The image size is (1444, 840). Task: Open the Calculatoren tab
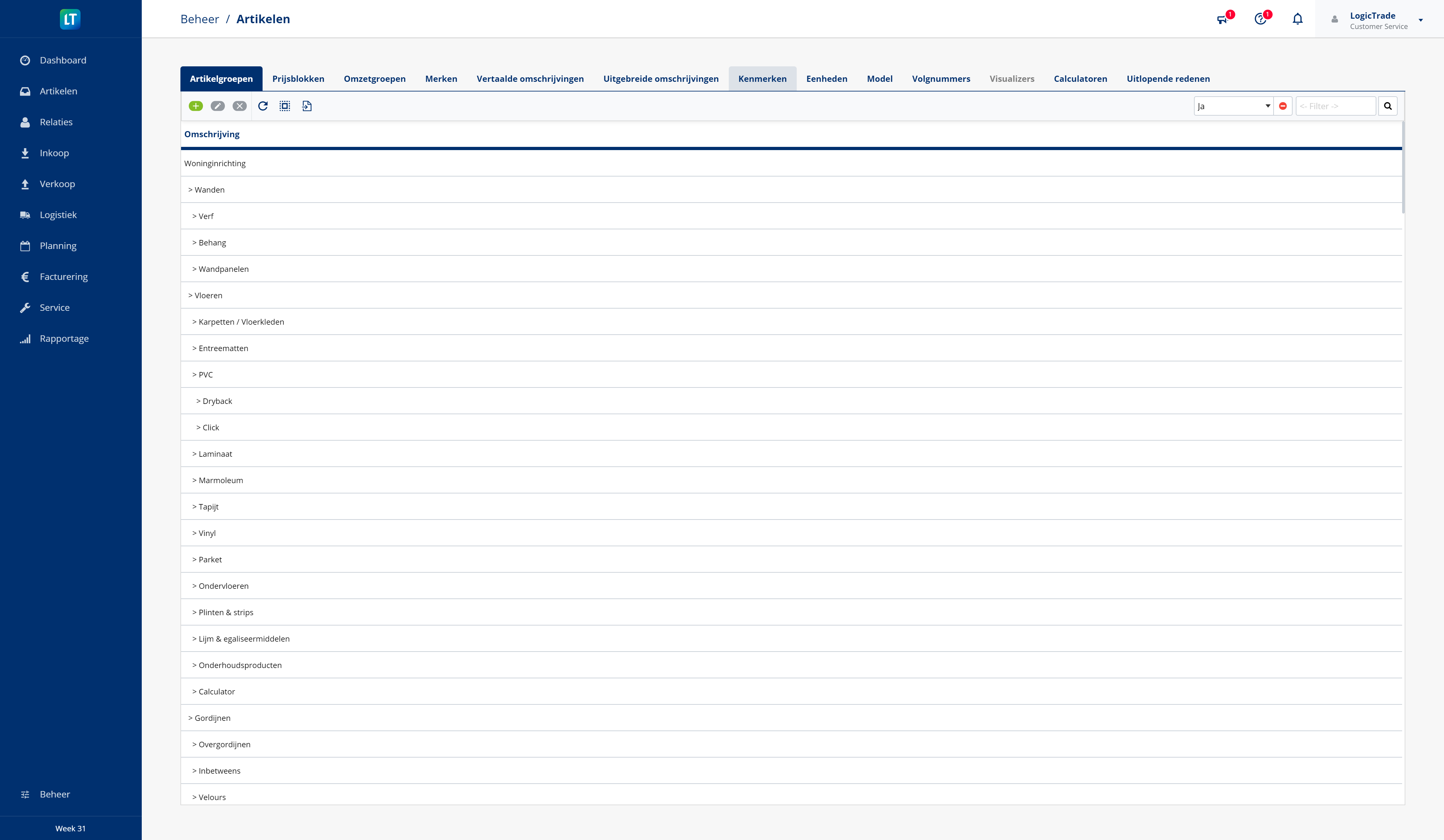pos(1080,79)
